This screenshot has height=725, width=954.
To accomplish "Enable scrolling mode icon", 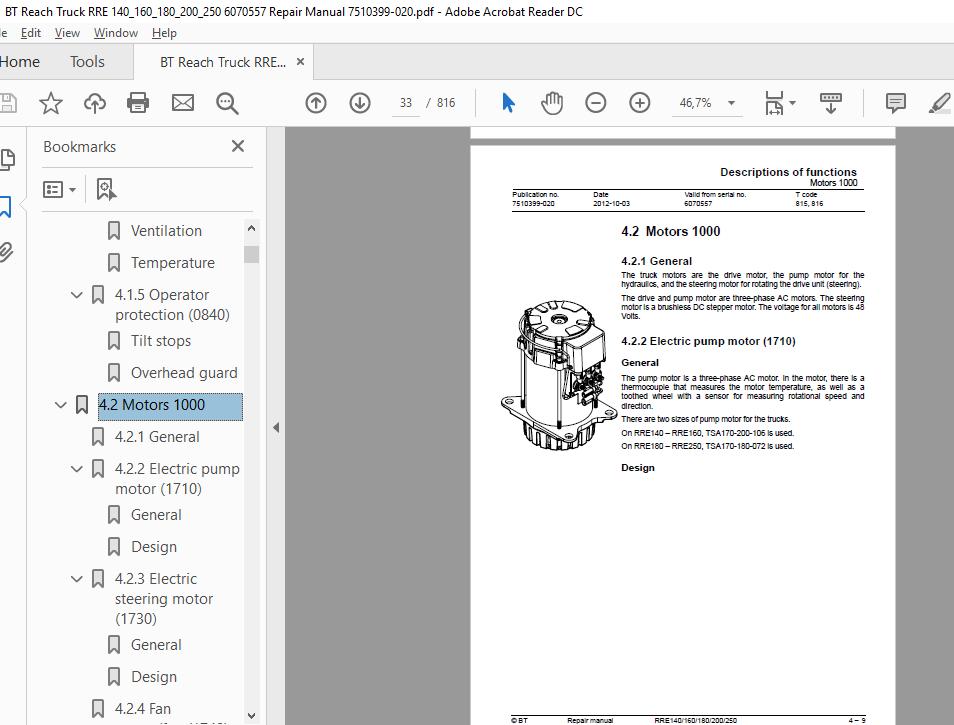I will pos(830,103).
